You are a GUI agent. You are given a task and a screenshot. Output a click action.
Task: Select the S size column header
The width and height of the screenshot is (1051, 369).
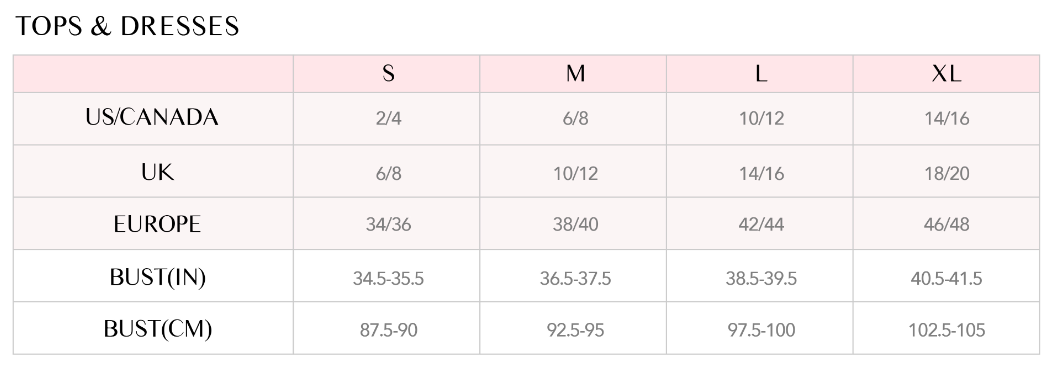pos(387,74)
